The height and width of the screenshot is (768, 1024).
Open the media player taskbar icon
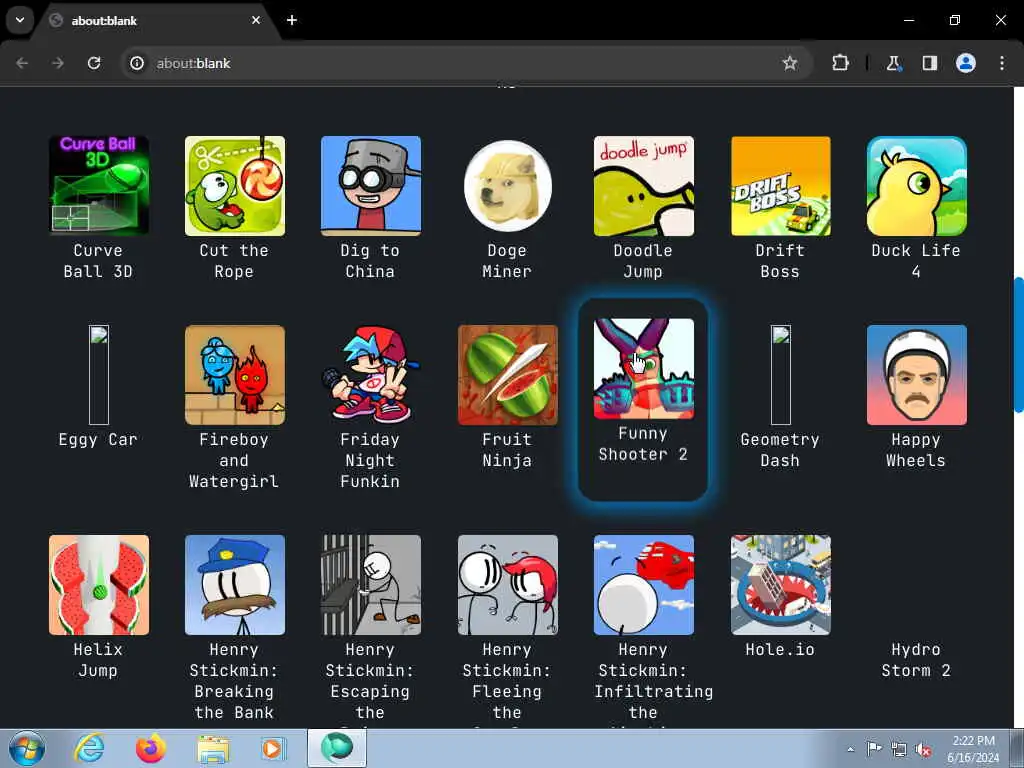click(274, 748)
